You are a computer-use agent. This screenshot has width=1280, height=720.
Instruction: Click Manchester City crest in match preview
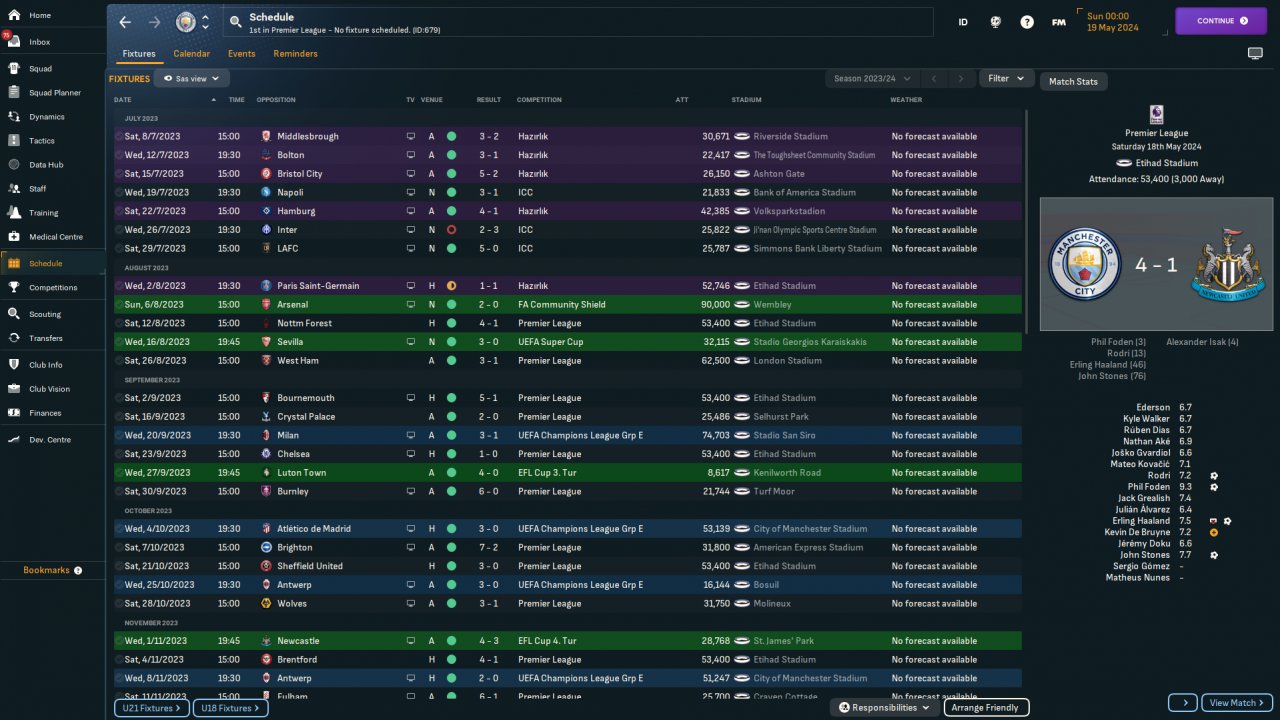(x=1085, y=264)
